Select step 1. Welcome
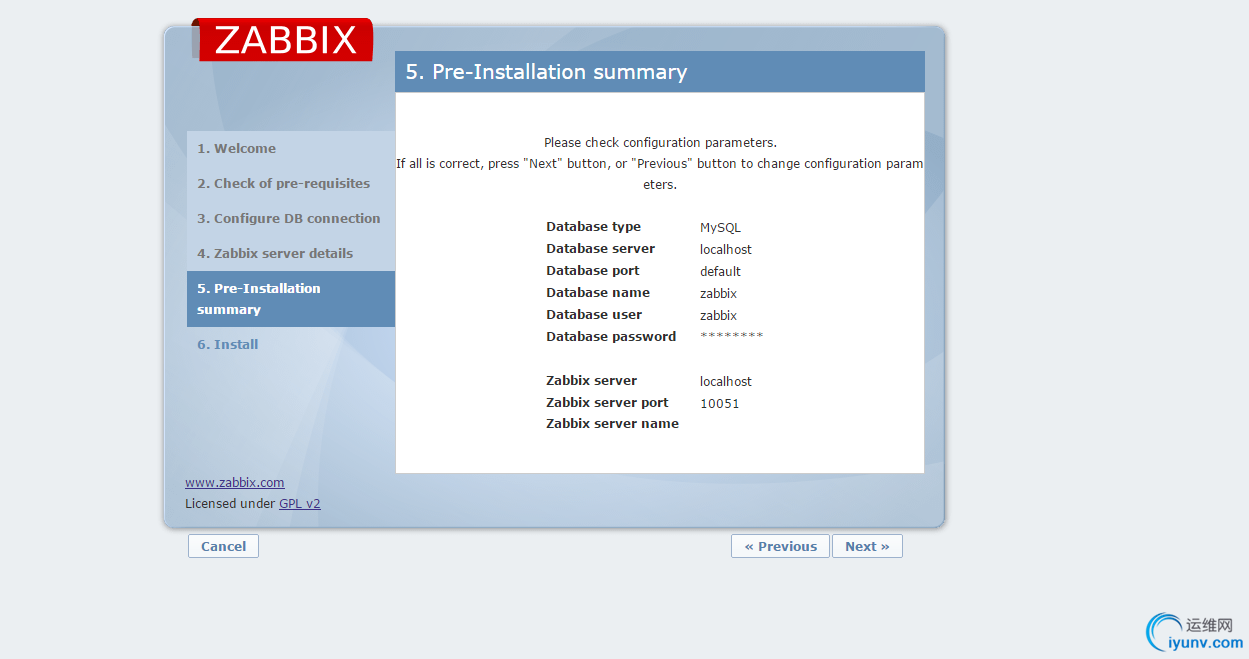The height and width of the screenshot is (659, 1249). click(291, 148)
